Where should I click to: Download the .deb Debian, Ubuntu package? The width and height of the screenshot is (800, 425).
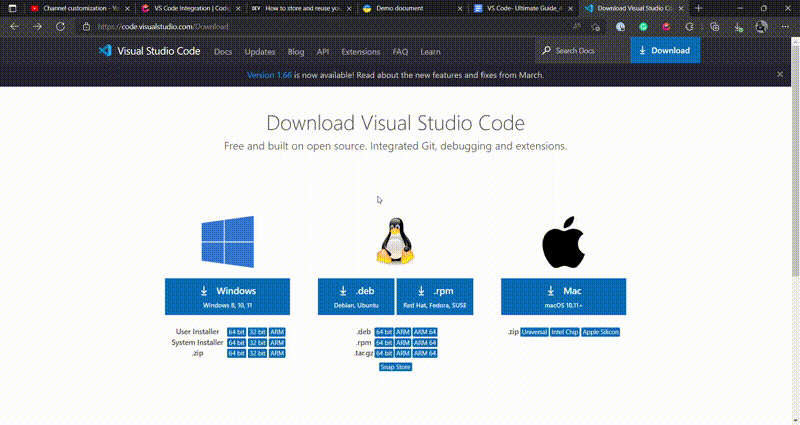pos(356,296)
